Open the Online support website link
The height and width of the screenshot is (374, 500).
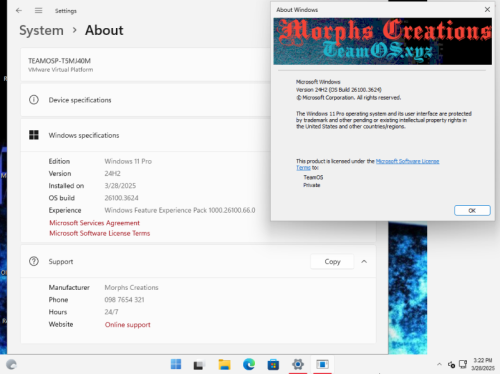tap(128, 325)
